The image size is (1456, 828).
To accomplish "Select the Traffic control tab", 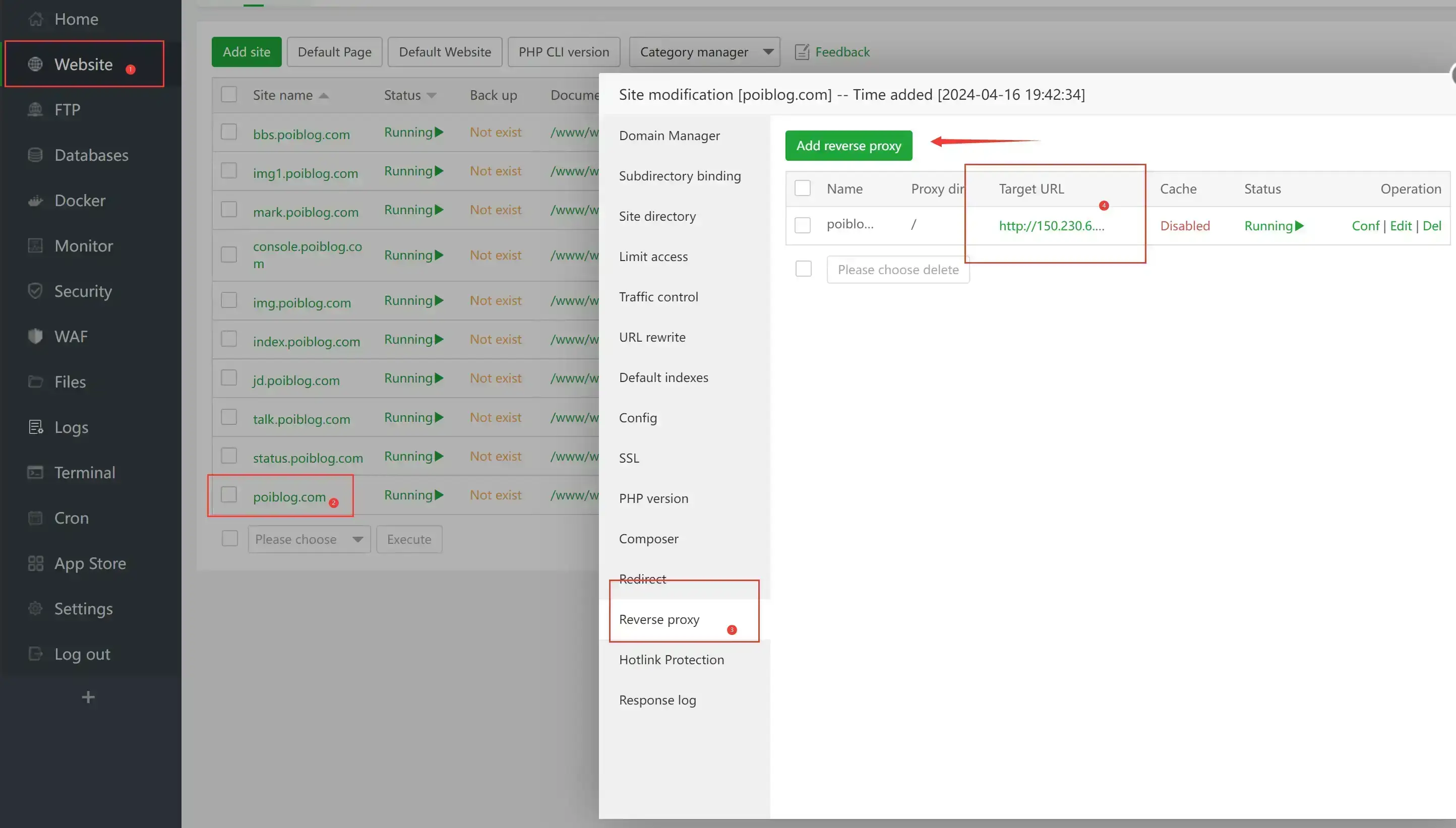I will coord(658,297).
